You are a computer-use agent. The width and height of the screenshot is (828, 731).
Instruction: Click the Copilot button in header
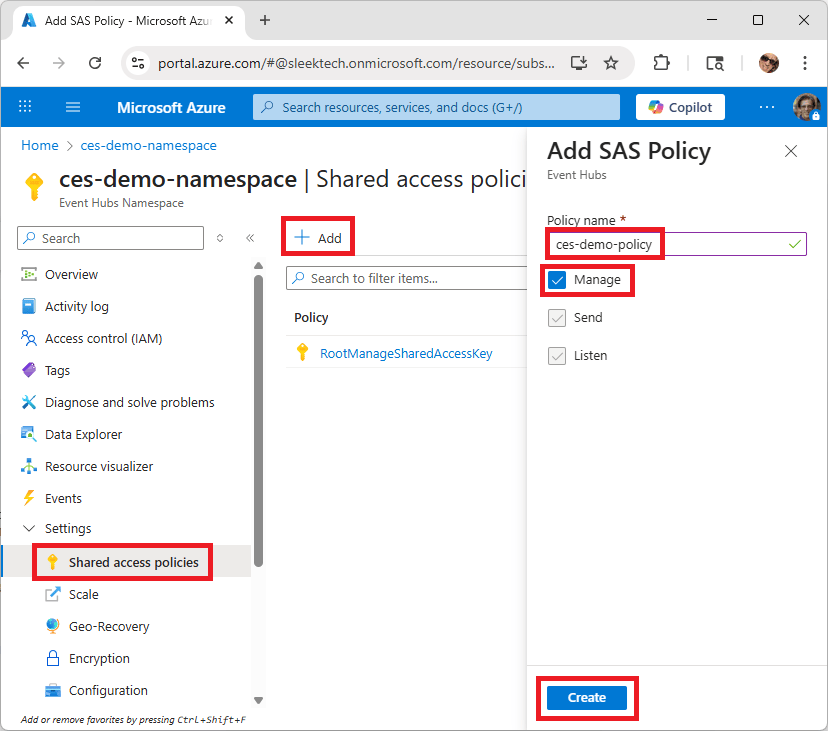pos(680,107)
